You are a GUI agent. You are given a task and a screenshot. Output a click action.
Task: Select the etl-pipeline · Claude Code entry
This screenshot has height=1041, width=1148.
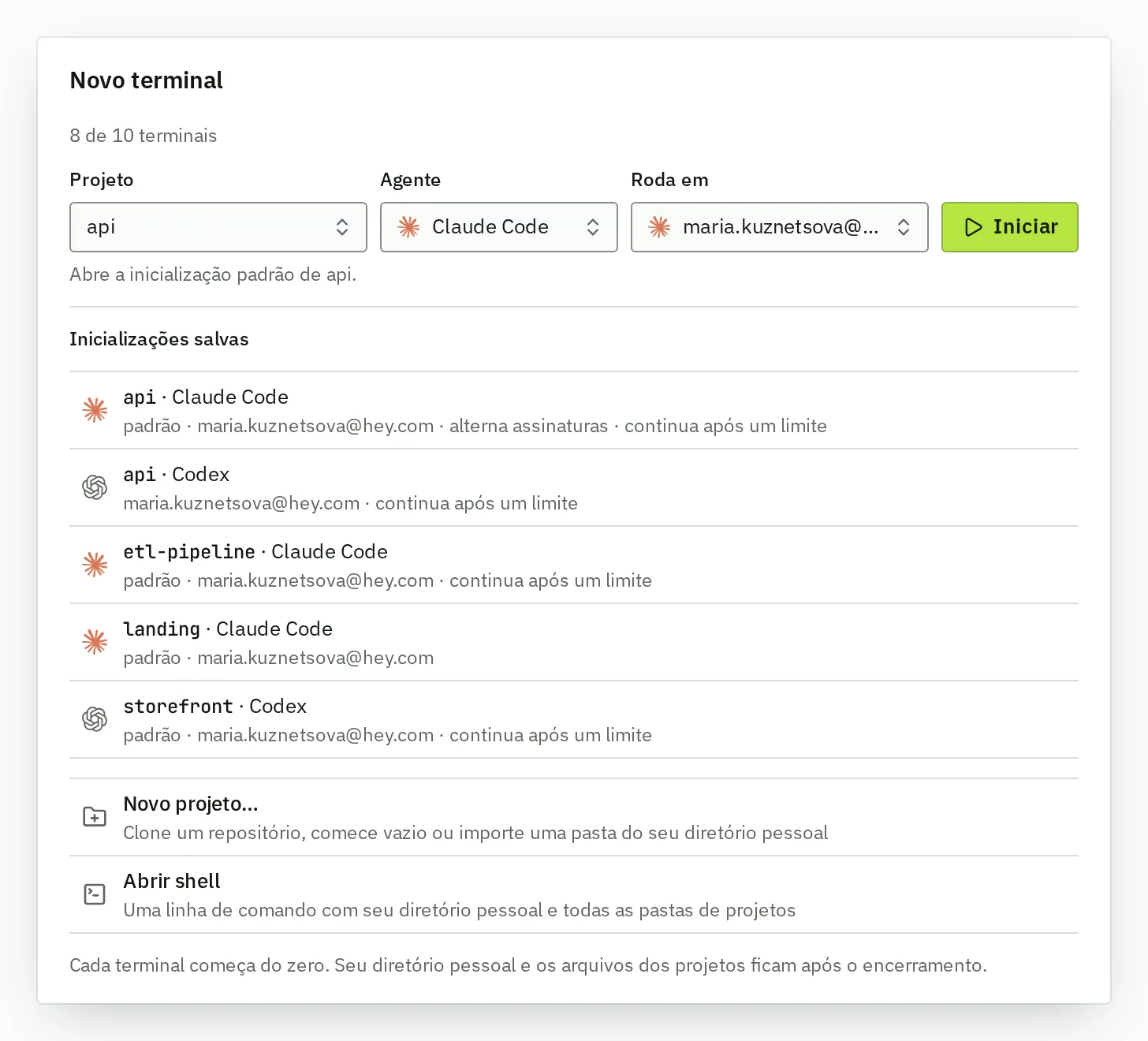click(x=574, y=565)
